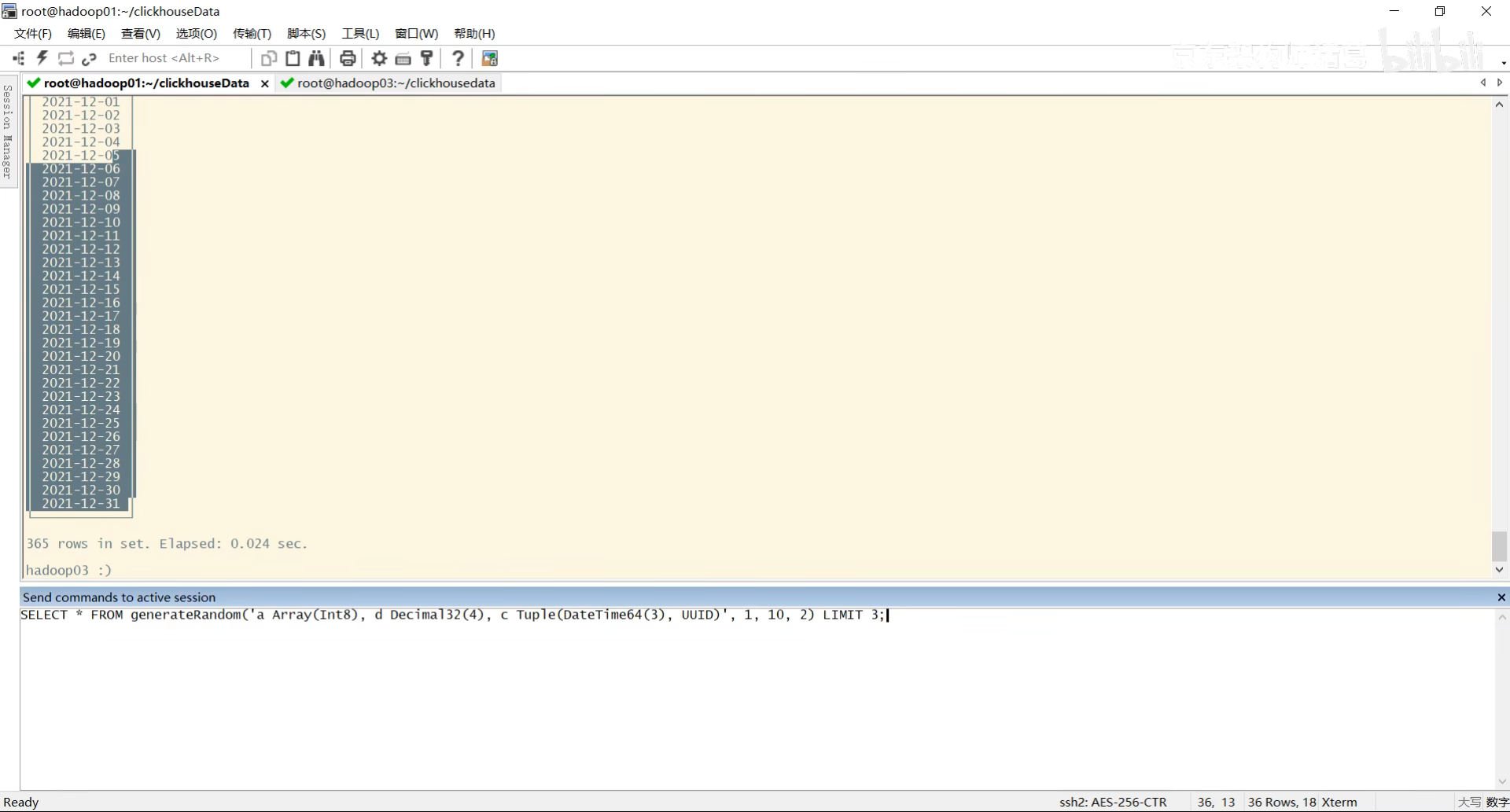The height and width of the screenshot is (812, 1510).
Task: Open the Session Manager toolbar icon
Action: [19, 58]
